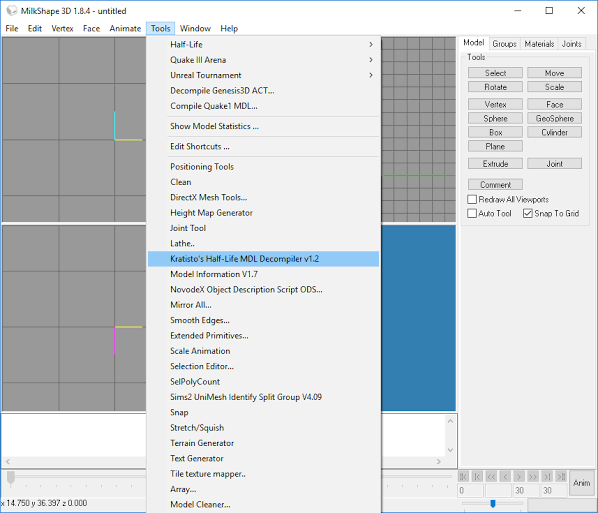This screenshot has height=513, width=598.
Task: Close the open Tools menu
Action: pyautogui.click(x=161, y=29)
